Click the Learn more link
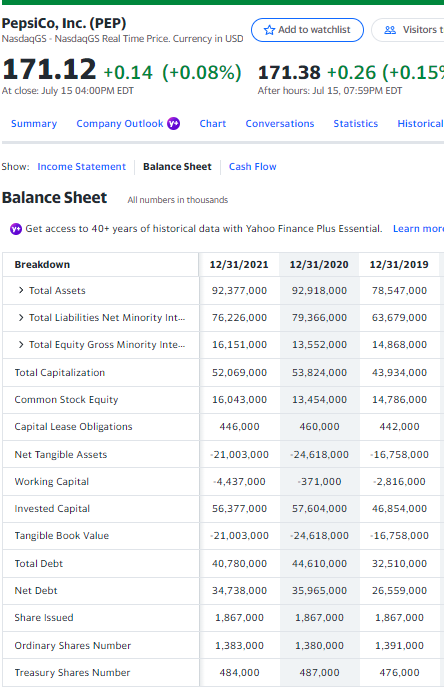This screenshot has width=444, height=696. point(418,229)
